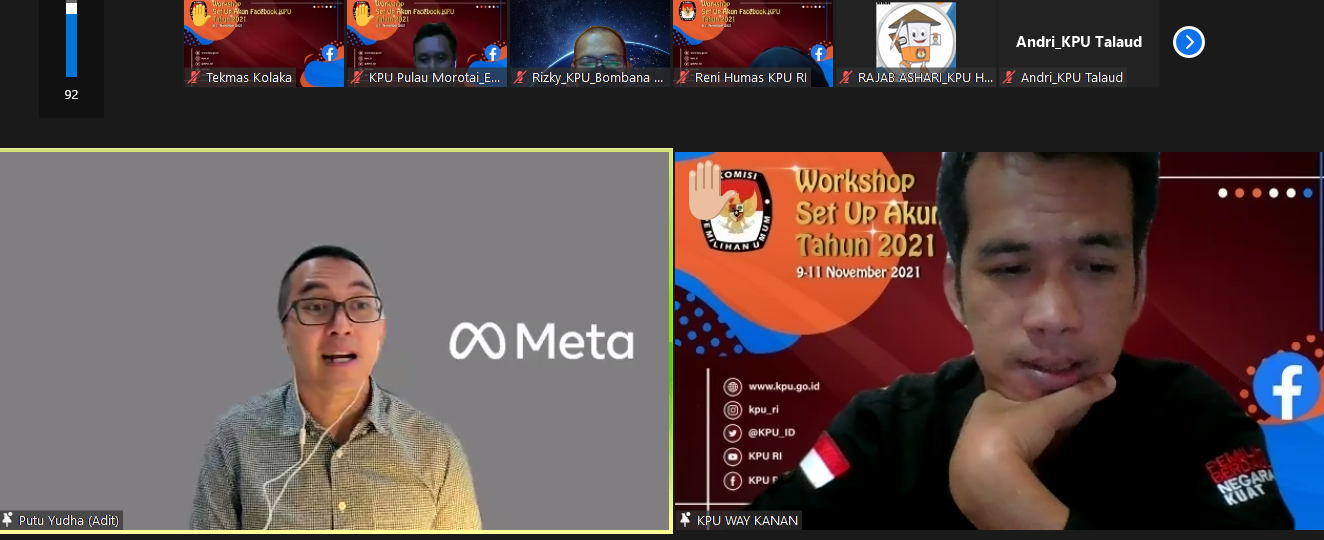Click muted mic icon beside Rizky_KPU_Bombana
This screenshot has height=540, width=1324.
[x=520, y=78]
